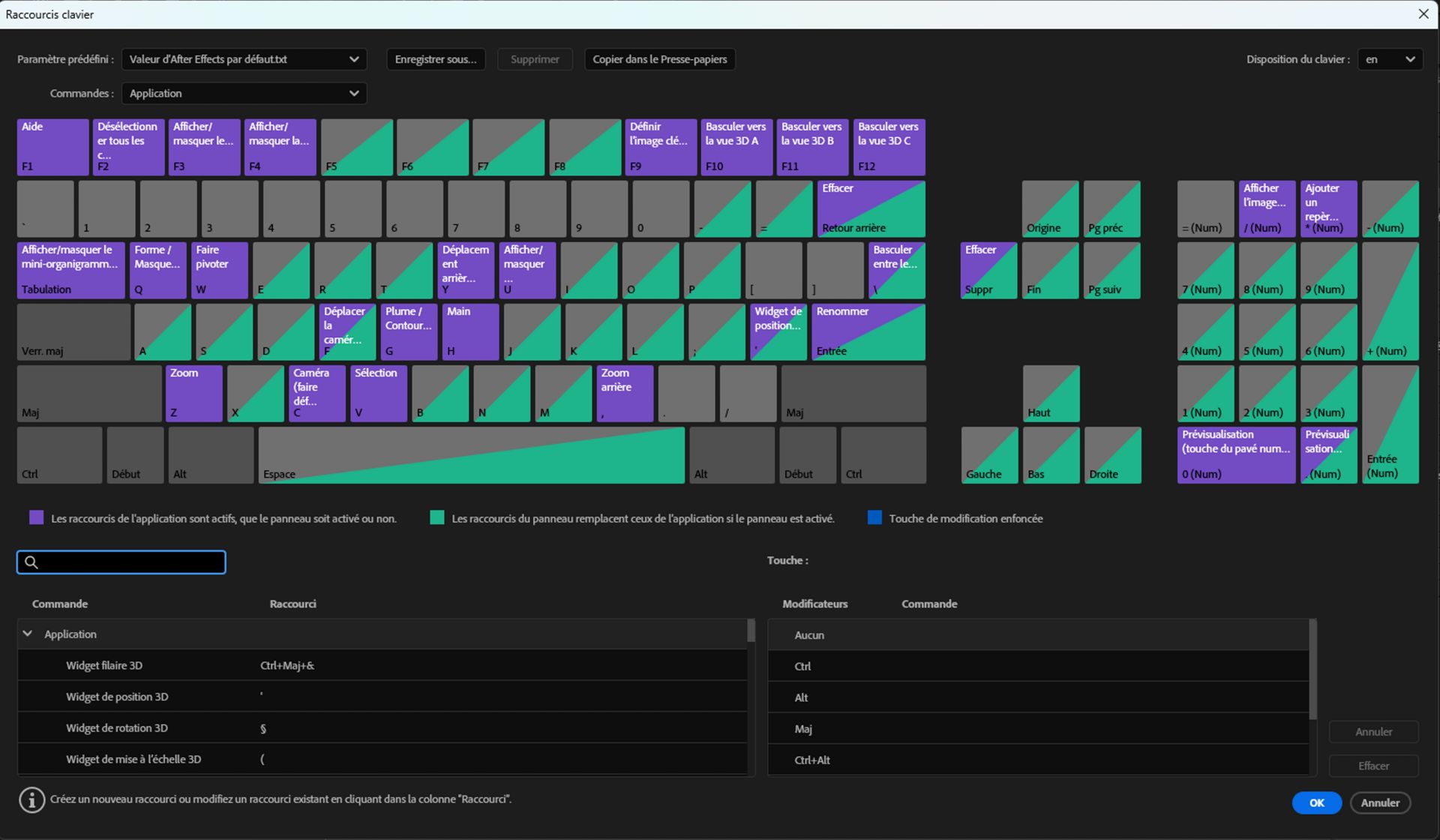This screenshot has width=1440, height=840.
Task: Click the Zoom (Z) key on the keyboard
Action: [x=193, y=393]
